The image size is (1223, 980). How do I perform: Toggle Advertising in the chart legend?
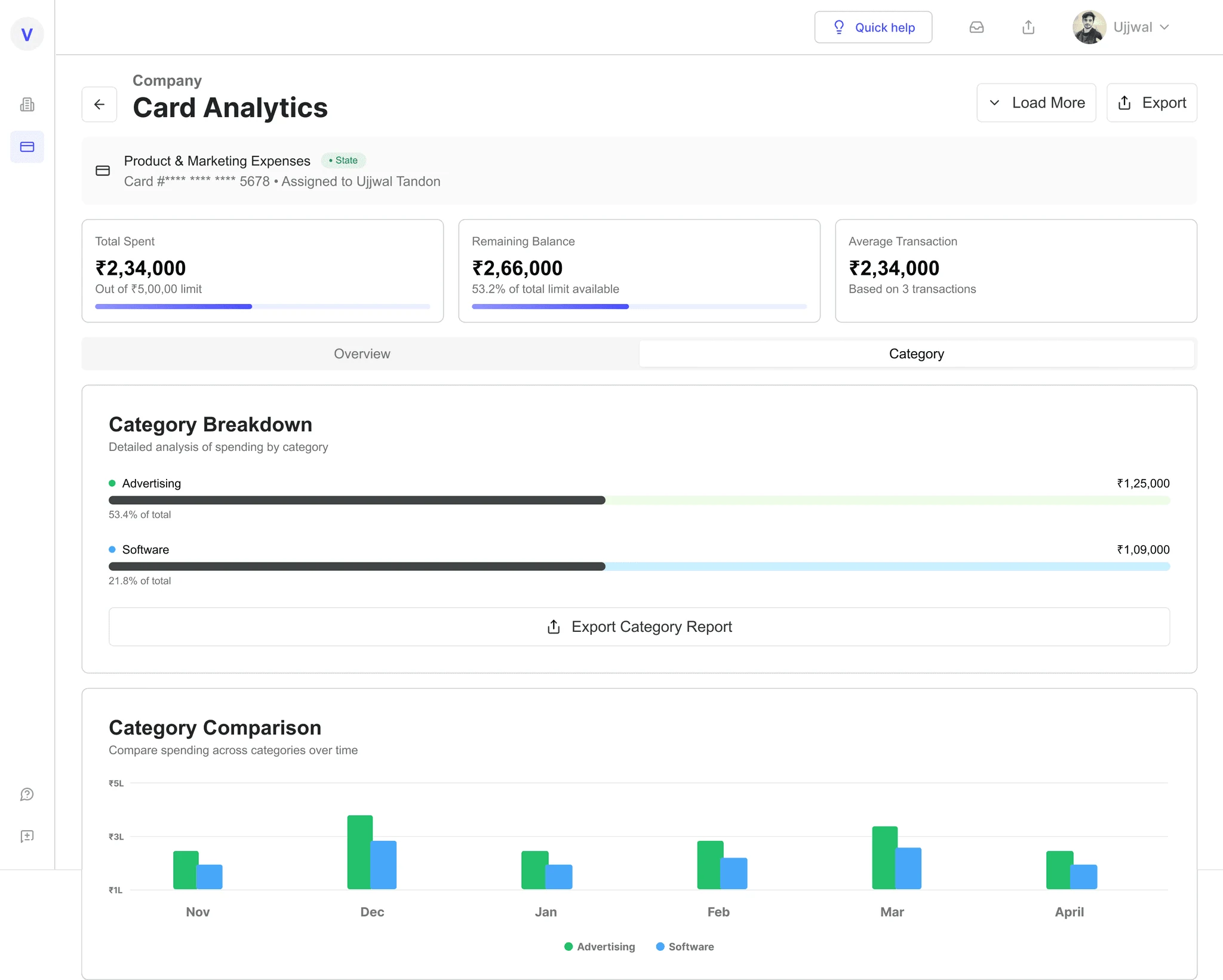click(600, 947)
